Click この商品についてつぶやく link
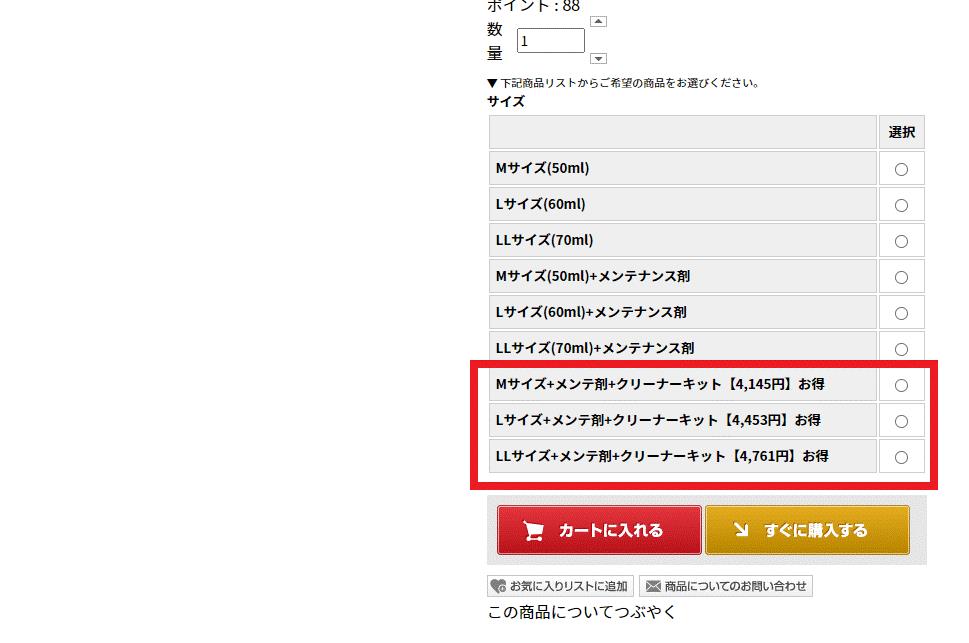 pos(582,612)
